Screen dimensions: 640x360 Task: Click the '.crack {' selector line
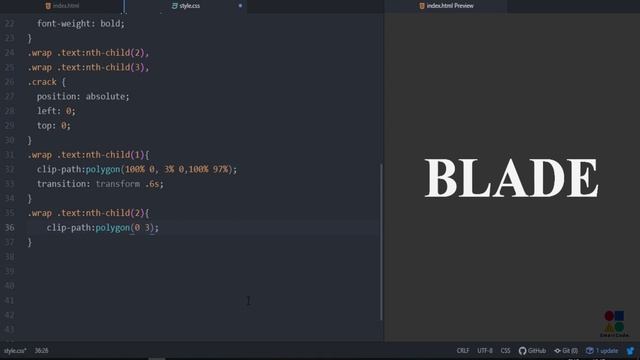[x=47, y=82]
